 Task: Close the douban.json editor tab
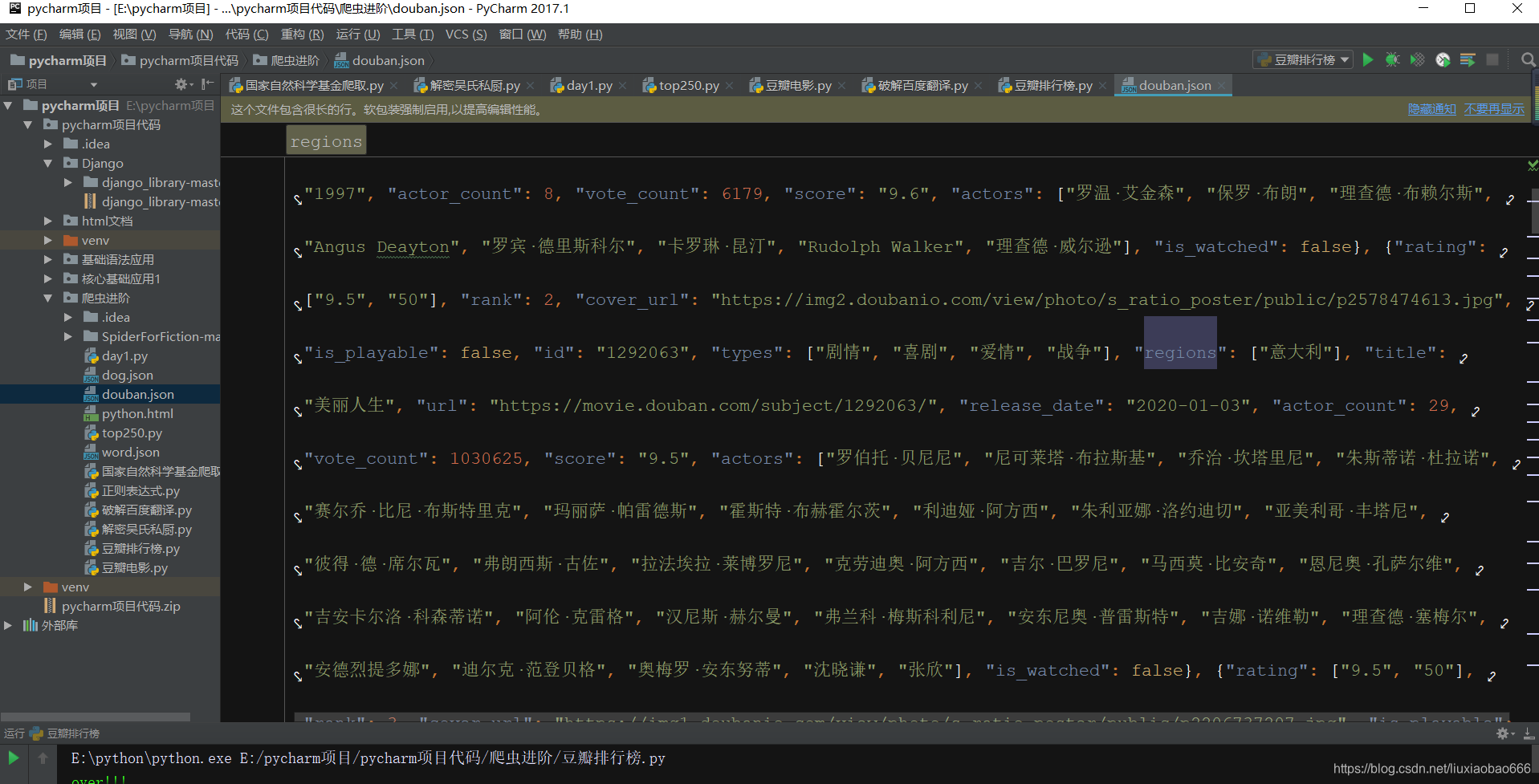pyautogui.click(x=1222, y=86)
